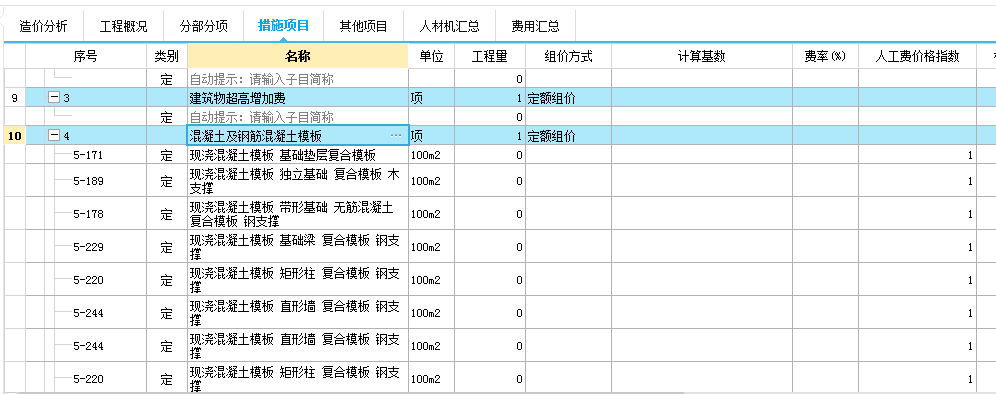
Task: Open the 人材机汇总 tab
Action: [449, 26]
